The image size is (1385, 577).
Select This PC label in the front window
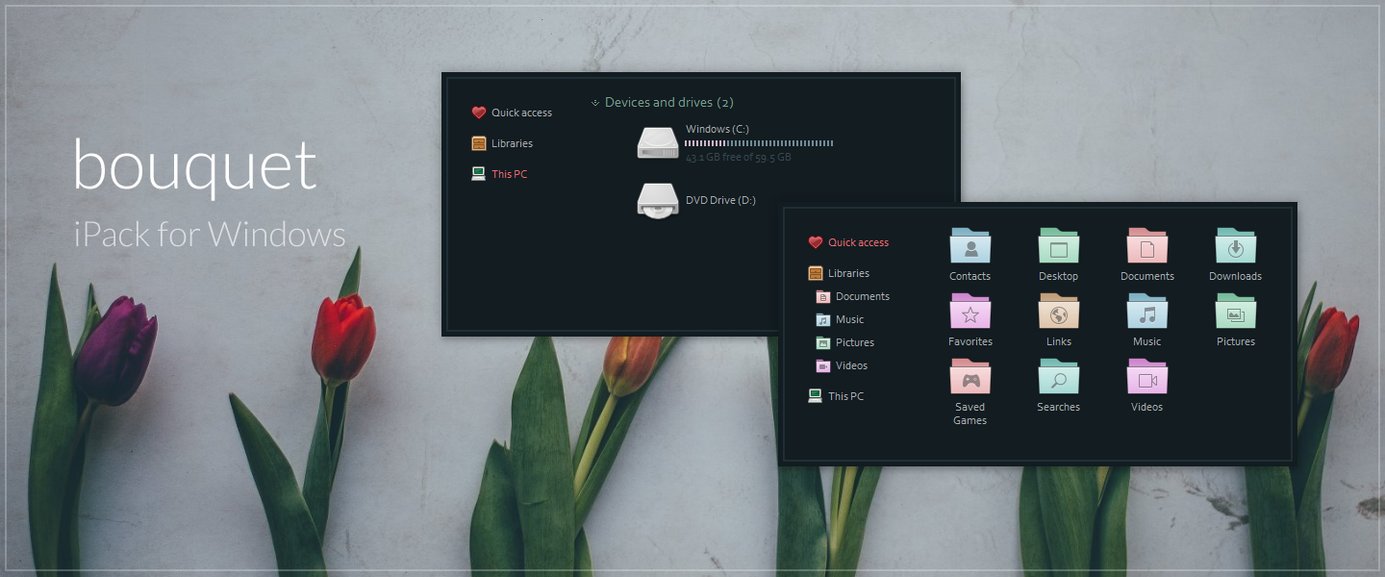click(x=846, y=396)
